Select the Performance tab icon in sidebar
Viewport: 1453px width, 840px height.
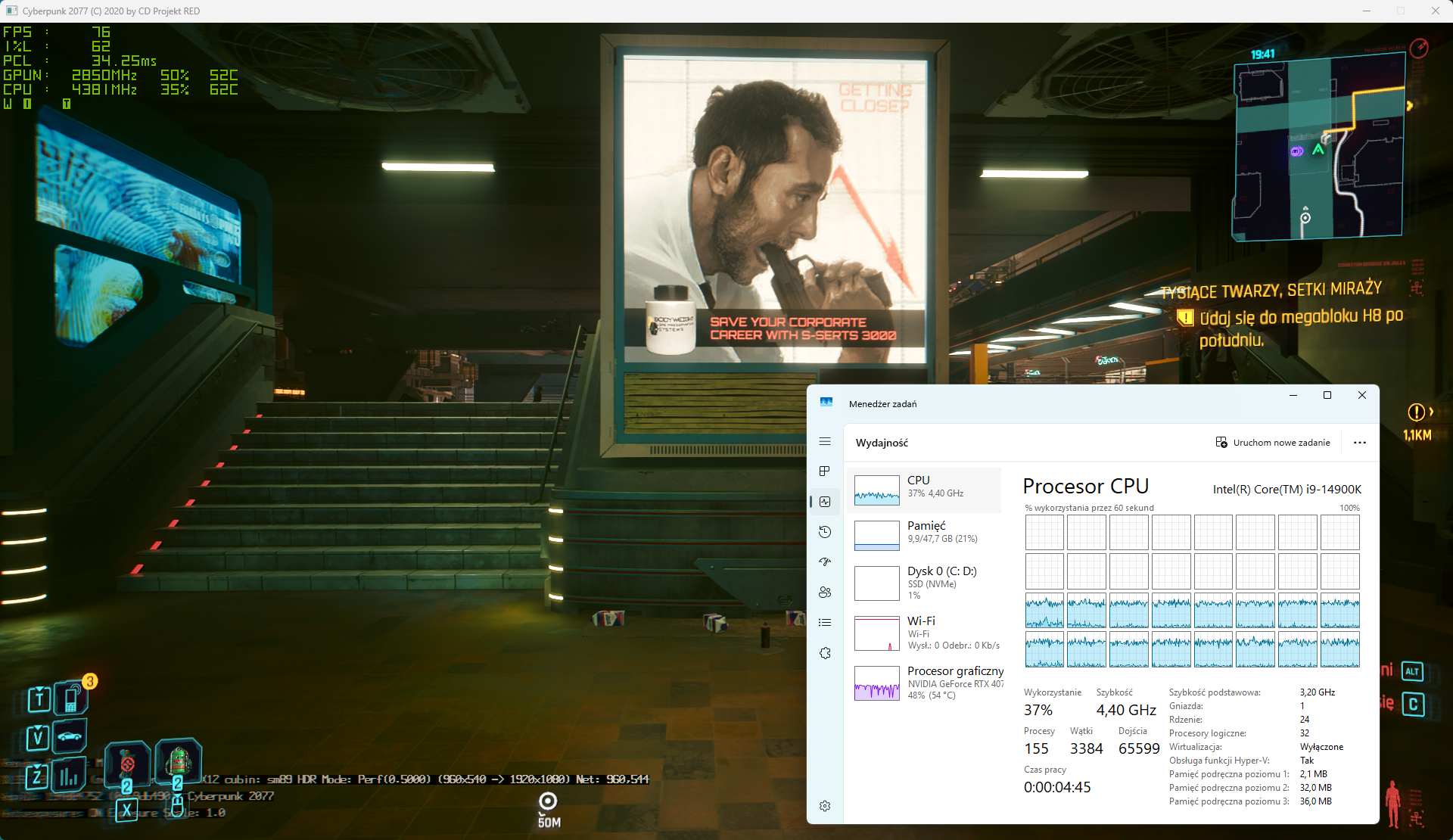tap(825, 502)
